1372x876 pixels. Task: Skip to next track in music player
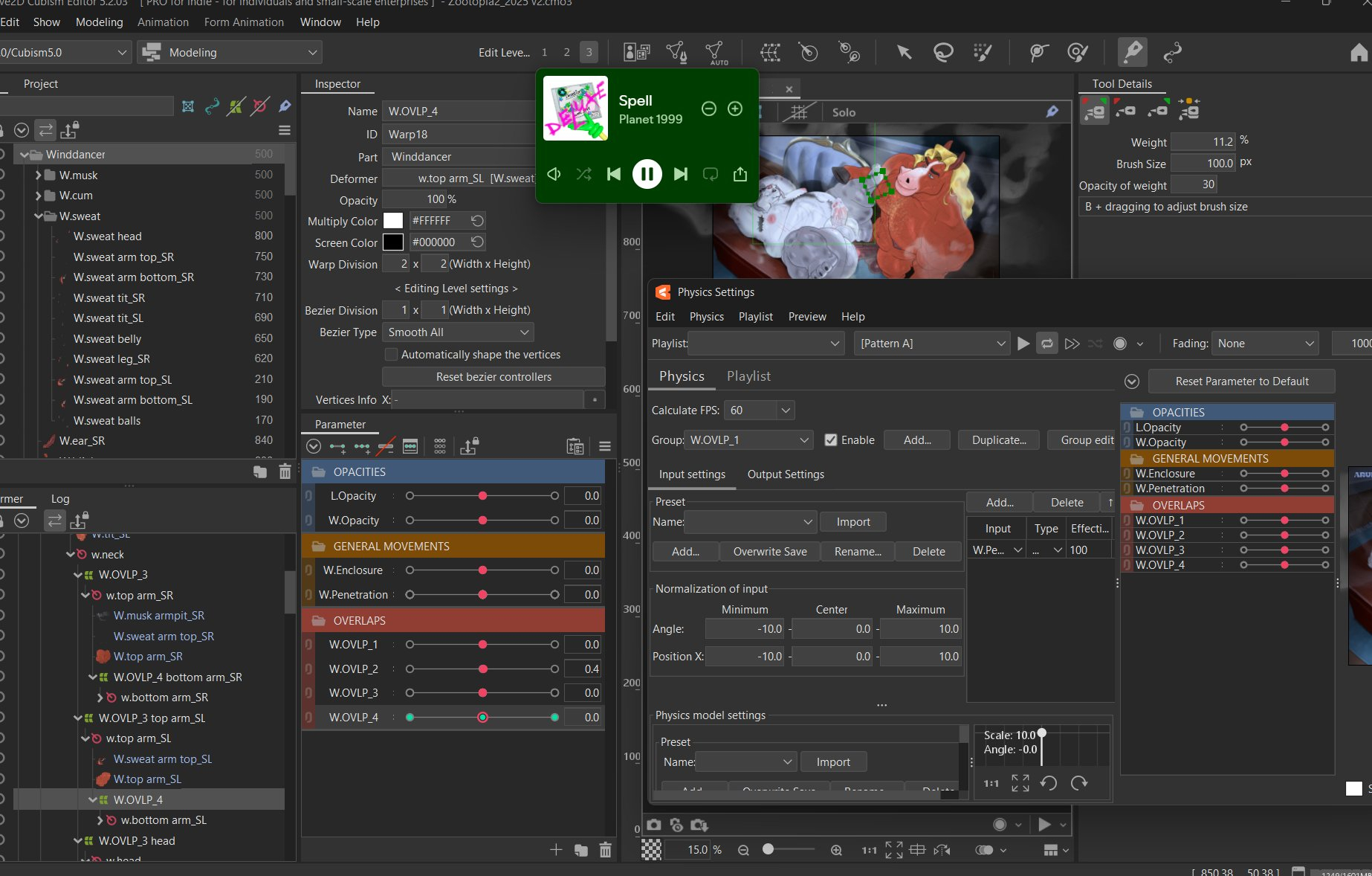pos(680,174)
